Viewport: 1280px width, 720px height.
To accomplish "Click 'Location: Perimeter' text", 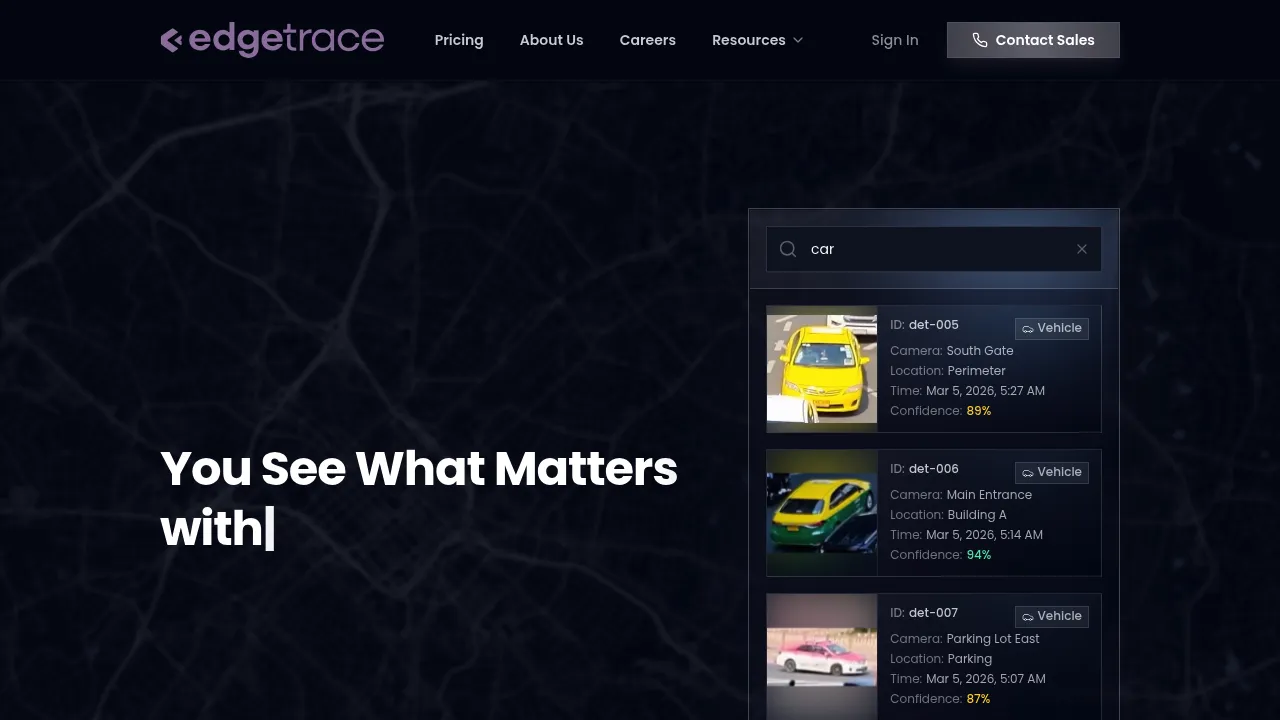I will point(948,371).
